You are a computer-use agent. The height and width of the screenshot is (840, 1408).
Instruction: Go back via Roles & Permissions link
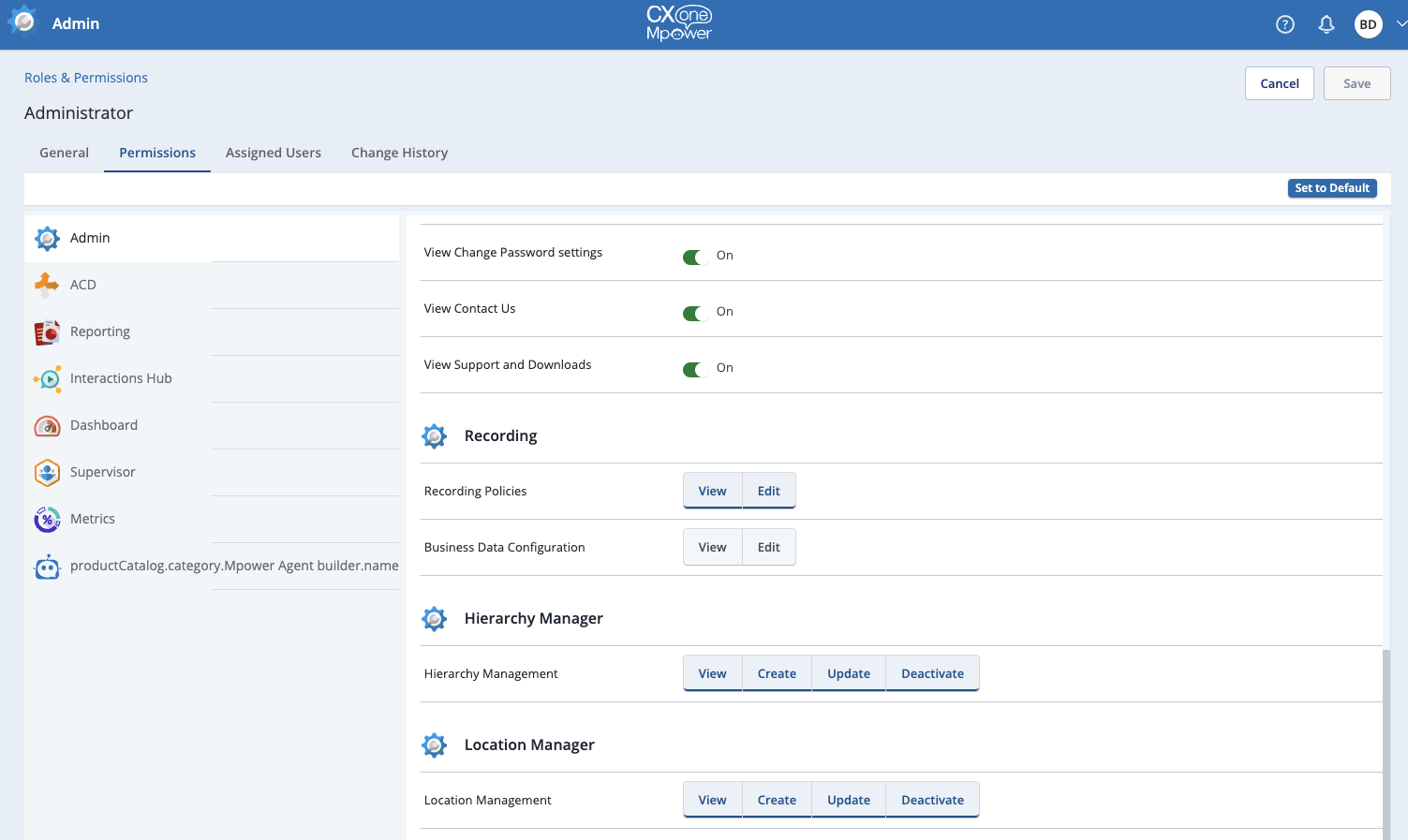(x=86, y=78)
